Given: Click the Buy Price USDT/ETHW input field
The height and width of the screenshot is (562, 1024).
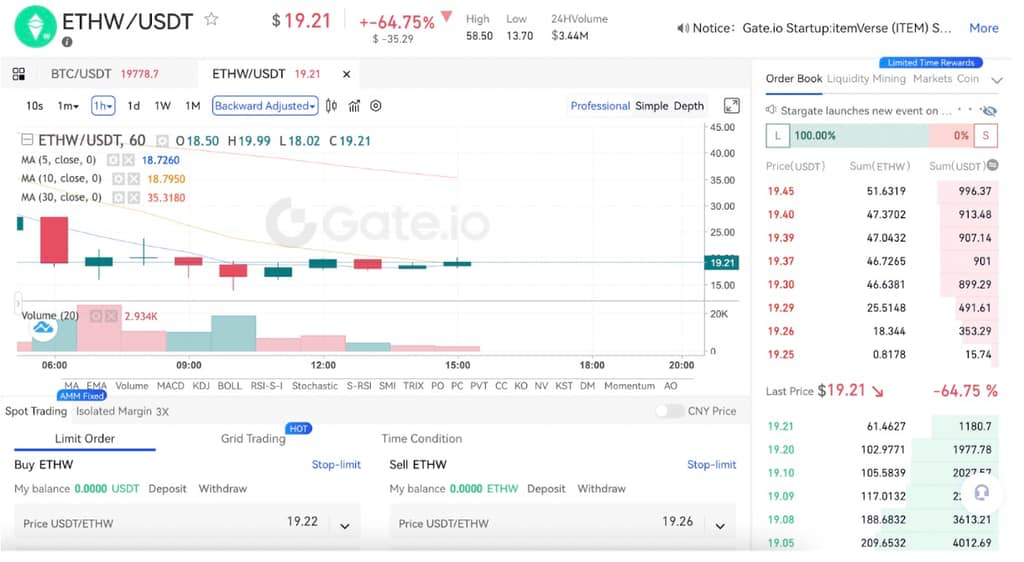Looking at the screenshot, I should click(187, 523).
